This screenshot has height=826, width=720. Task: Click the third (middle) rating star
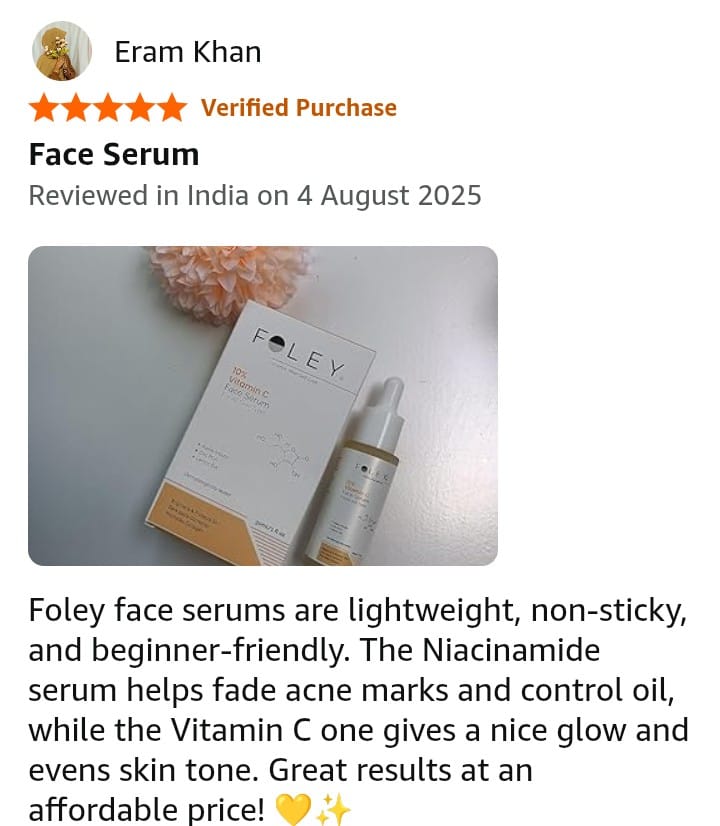[x=108, y=108]
